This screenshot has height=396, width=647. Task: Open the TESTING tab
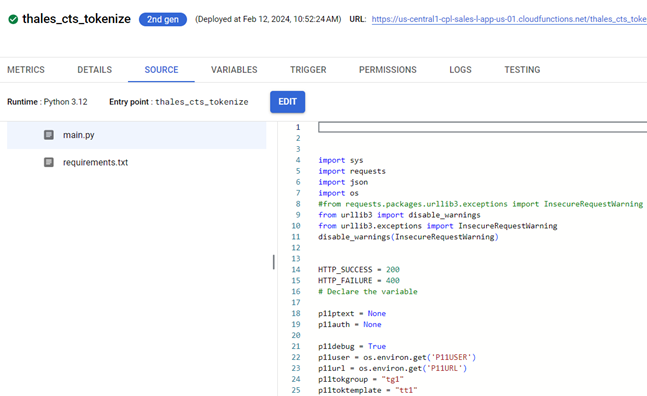click(x=522, y=70)
